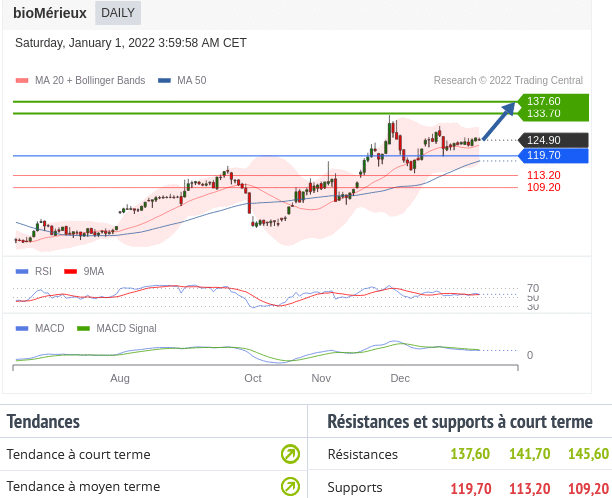Click the red 113.20 support level label
Viewport: 612px width, 498px height.
(544, 175)
